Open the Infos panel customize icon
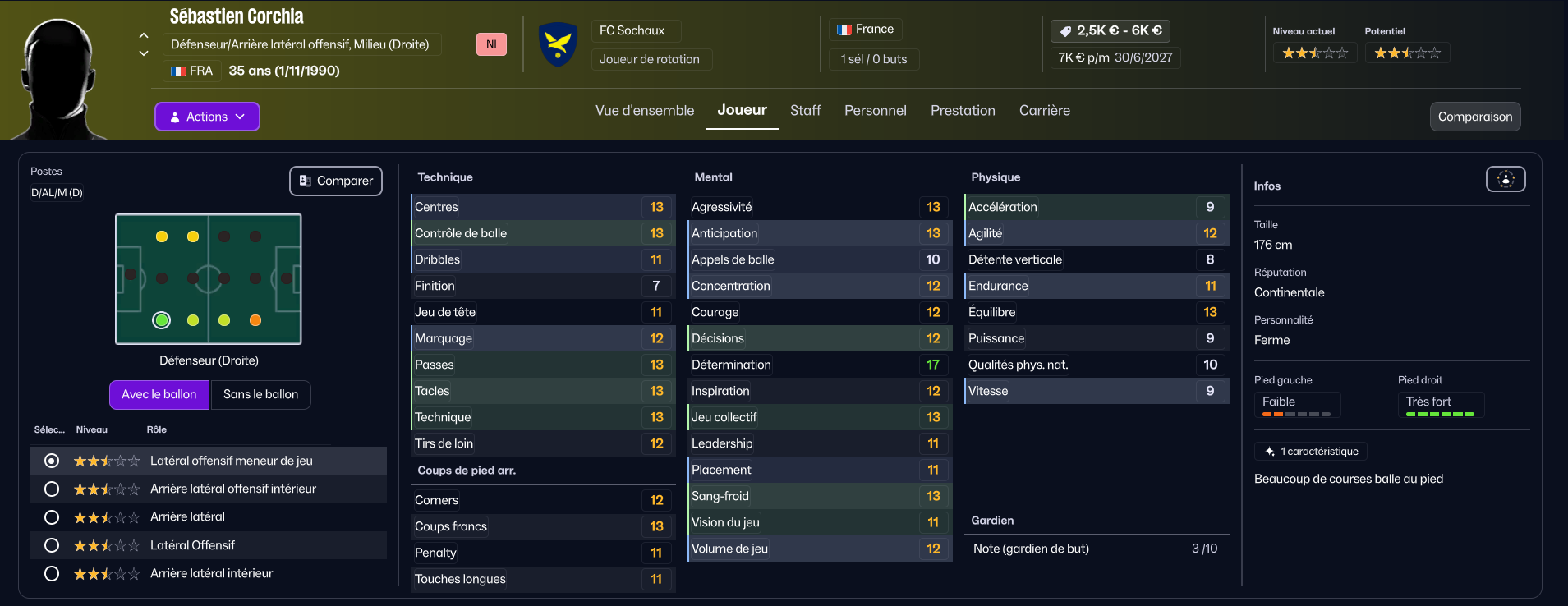 [1505, 179]
